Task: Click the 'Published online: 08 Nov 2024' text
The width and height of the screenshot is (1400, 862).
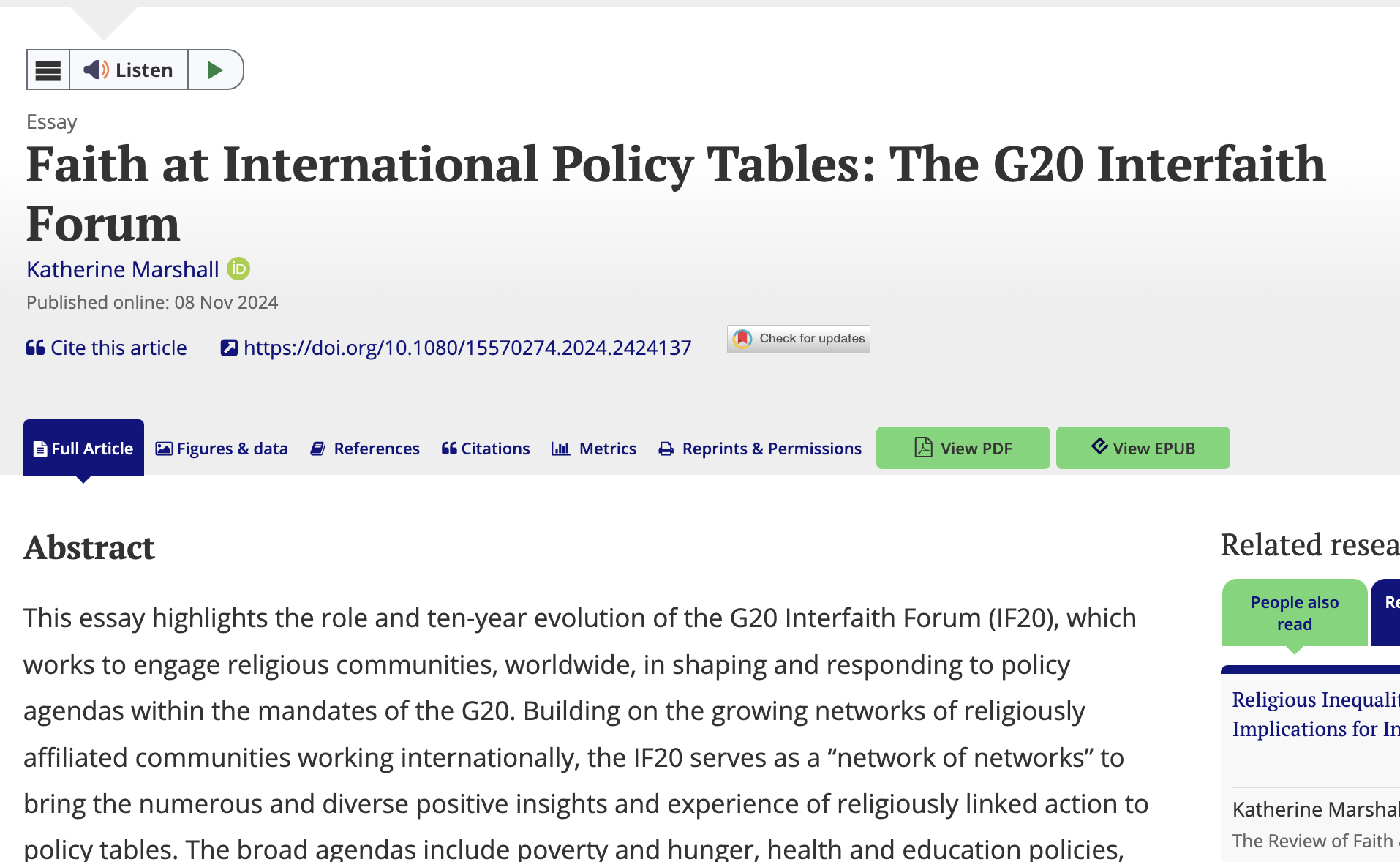Action: [152, 302]
